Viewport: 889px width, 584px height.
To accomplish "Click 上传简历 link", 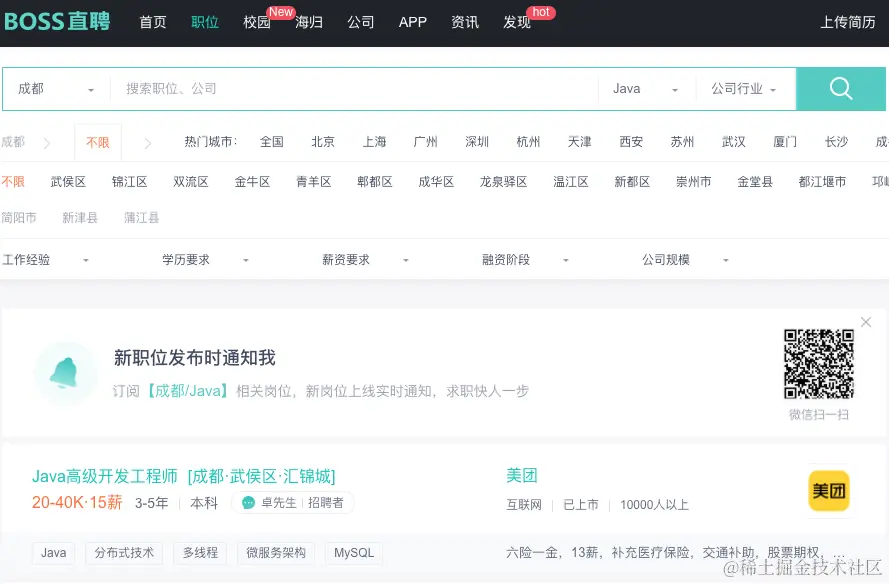I will point(848,22).
